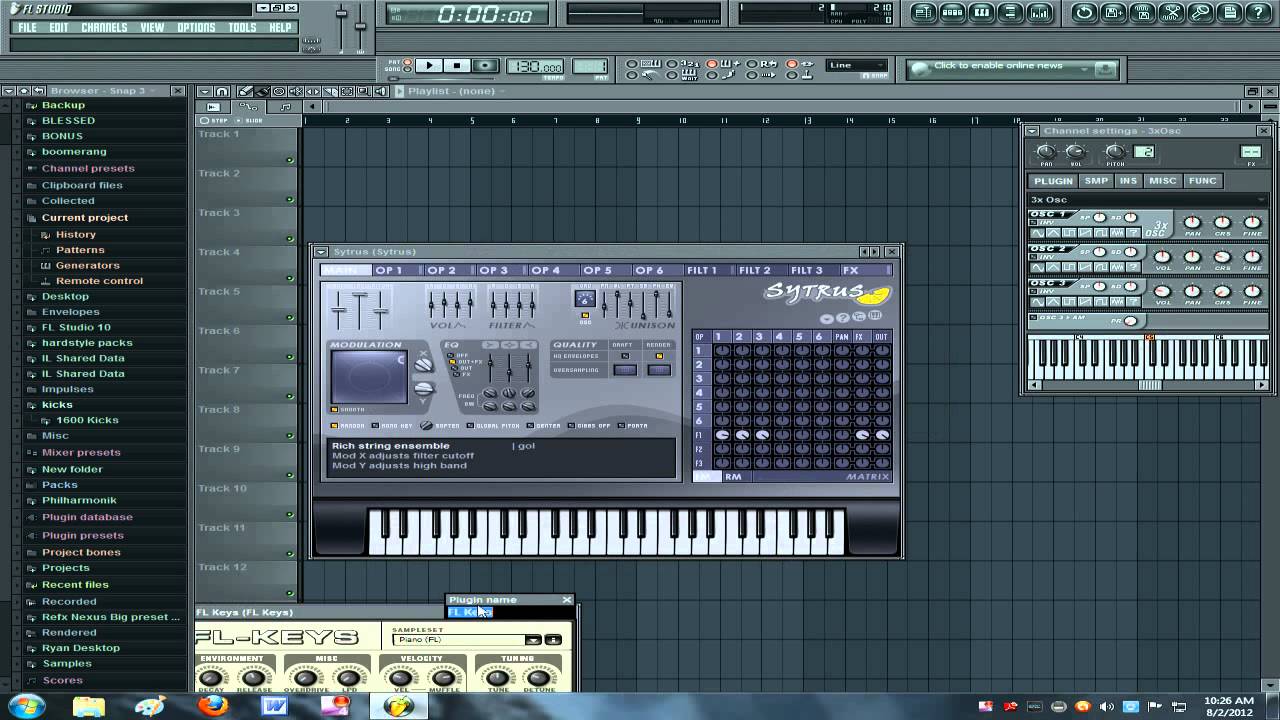
Task: Click the Sytrus help question mark icon
Action: (843, 318)
